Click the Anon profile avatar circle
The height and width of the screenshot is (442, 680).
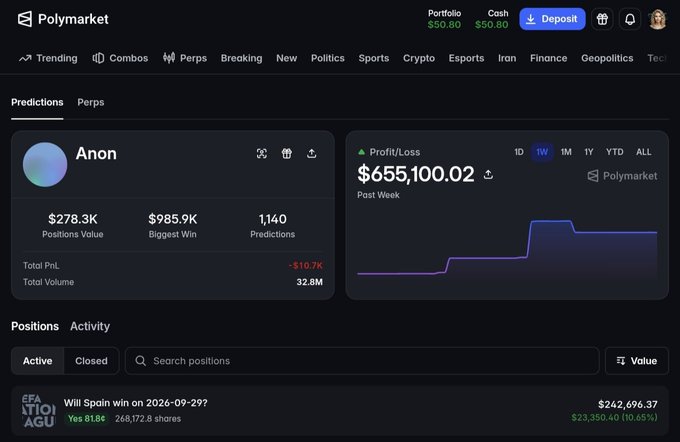pos(45,165)
